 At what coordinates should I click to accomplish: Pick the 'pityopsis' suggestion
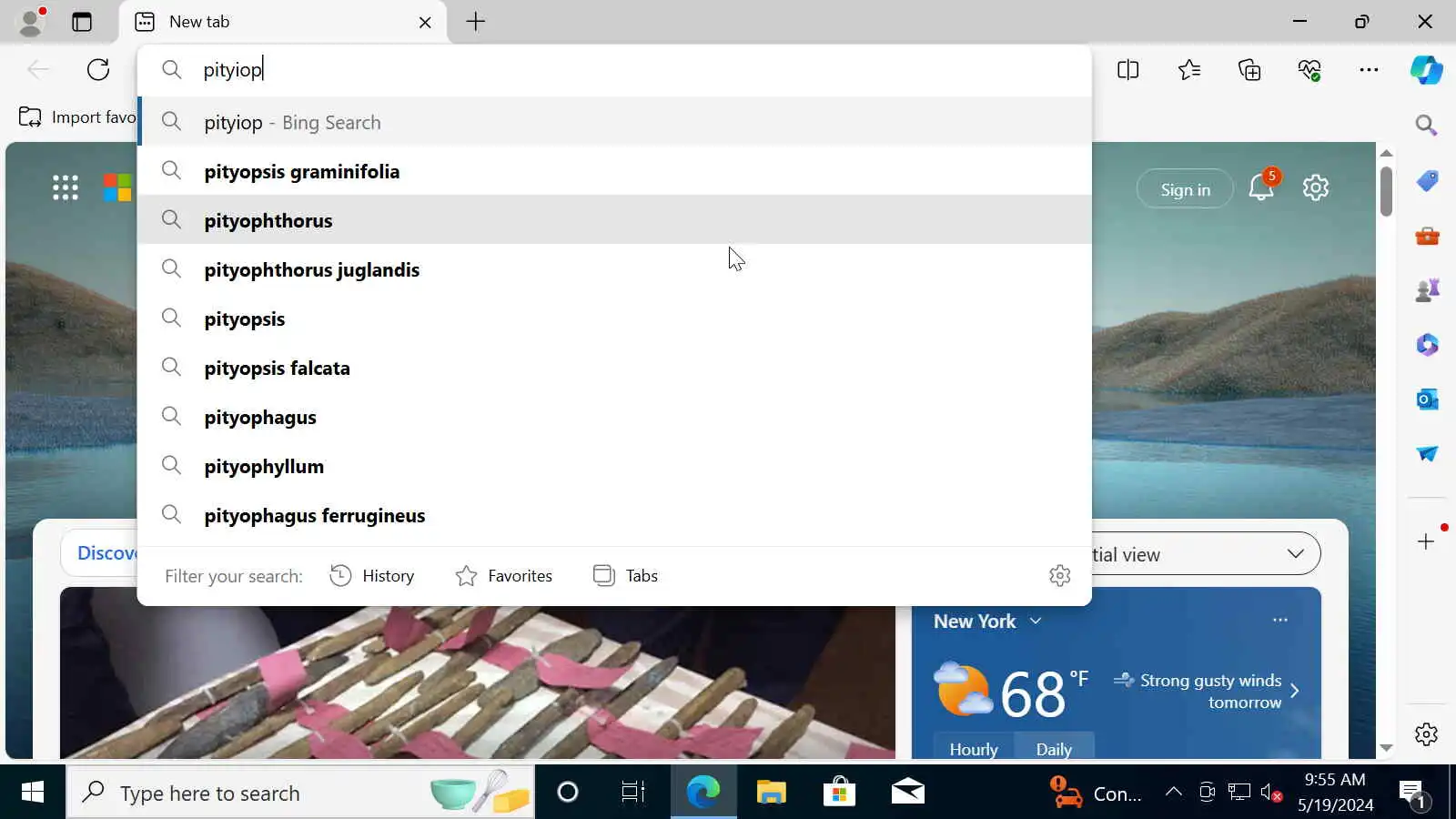[614, 318]
